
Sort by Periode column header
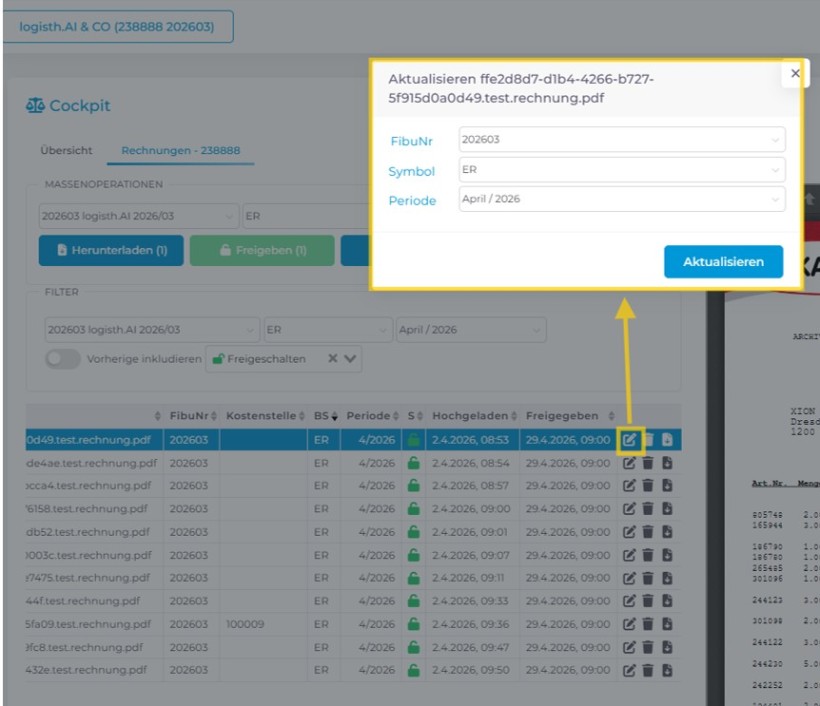tap(372, 416)
